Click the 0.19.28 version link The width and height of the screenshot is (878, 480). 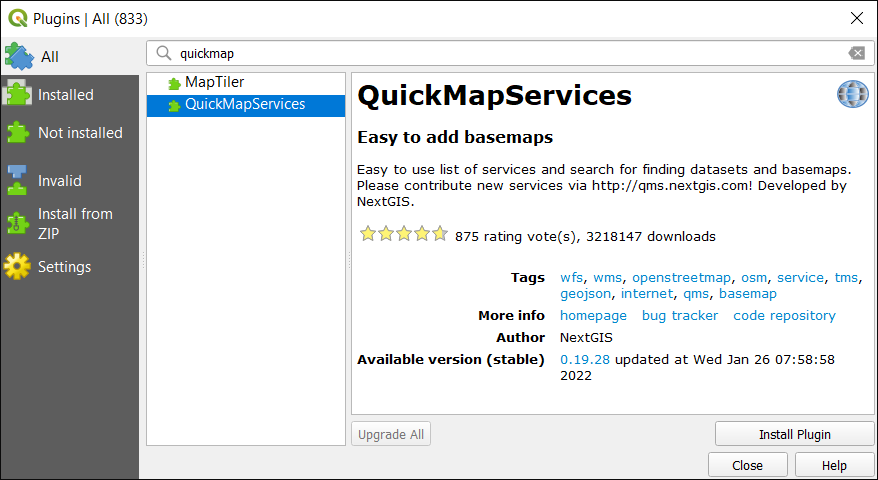(585, 360)
